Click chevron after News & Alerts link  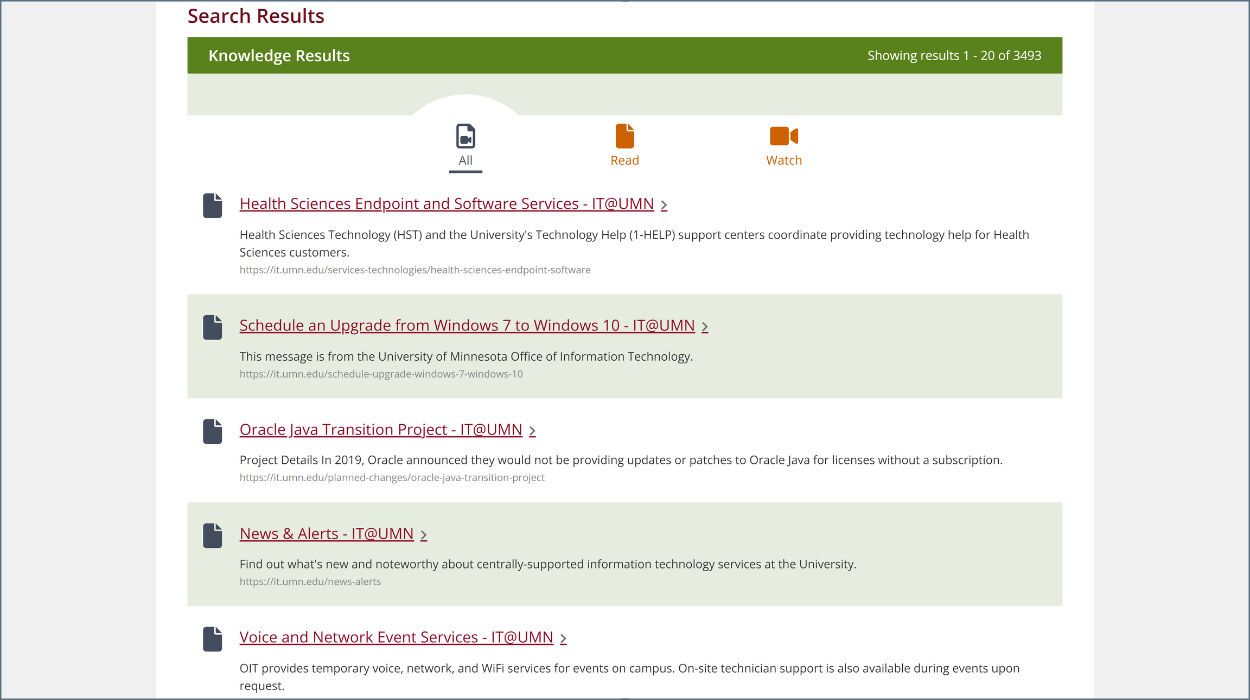(424, 535)
